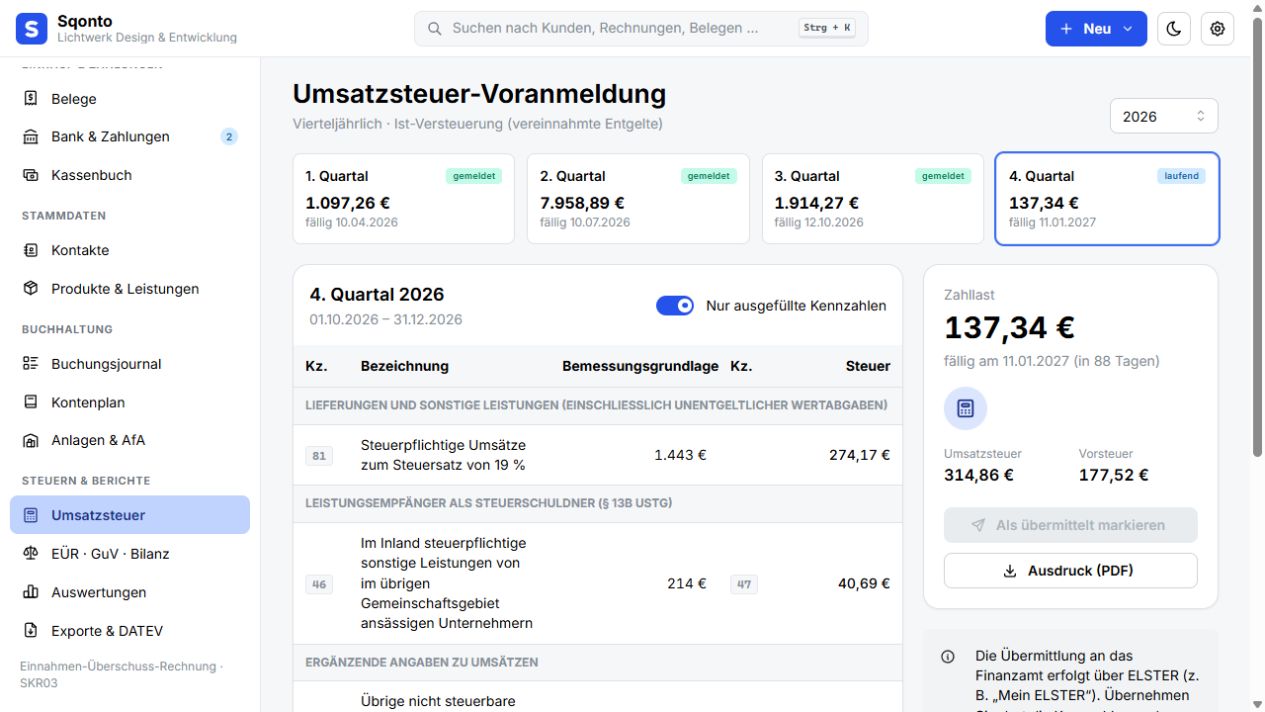Click the Sqonto logo icon
1265x712 pixels.
(32, 29)
